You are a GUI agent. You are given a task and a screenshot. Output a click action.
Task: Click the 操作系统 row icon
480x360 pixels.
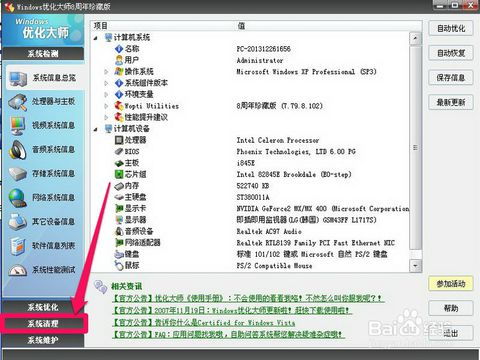(x=119, y=71)
